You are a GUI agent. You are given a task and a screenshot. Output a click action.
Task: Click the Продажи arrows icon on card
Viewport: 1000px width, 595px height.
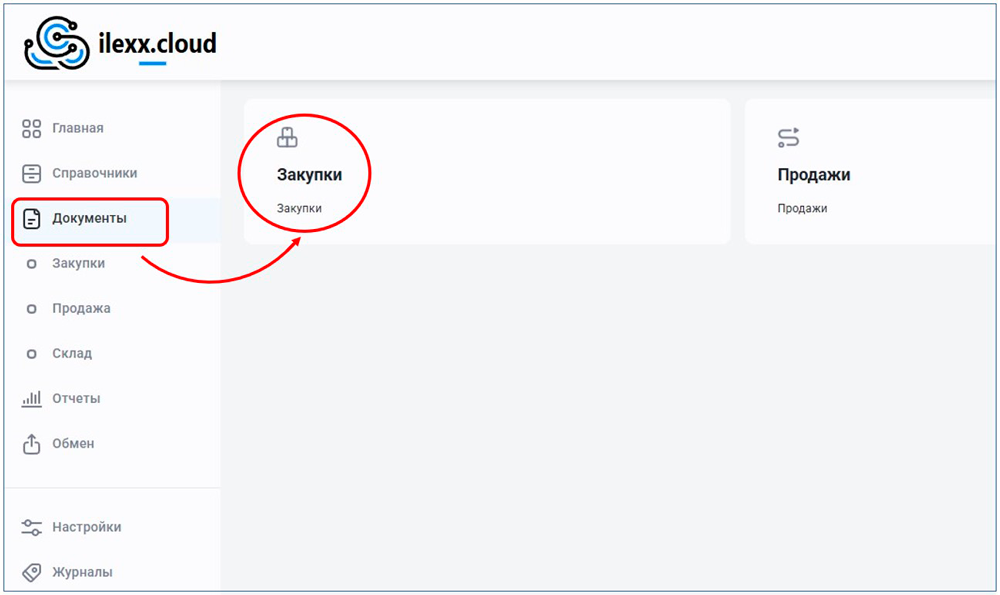pyautogui.click(x=788, y=138)
